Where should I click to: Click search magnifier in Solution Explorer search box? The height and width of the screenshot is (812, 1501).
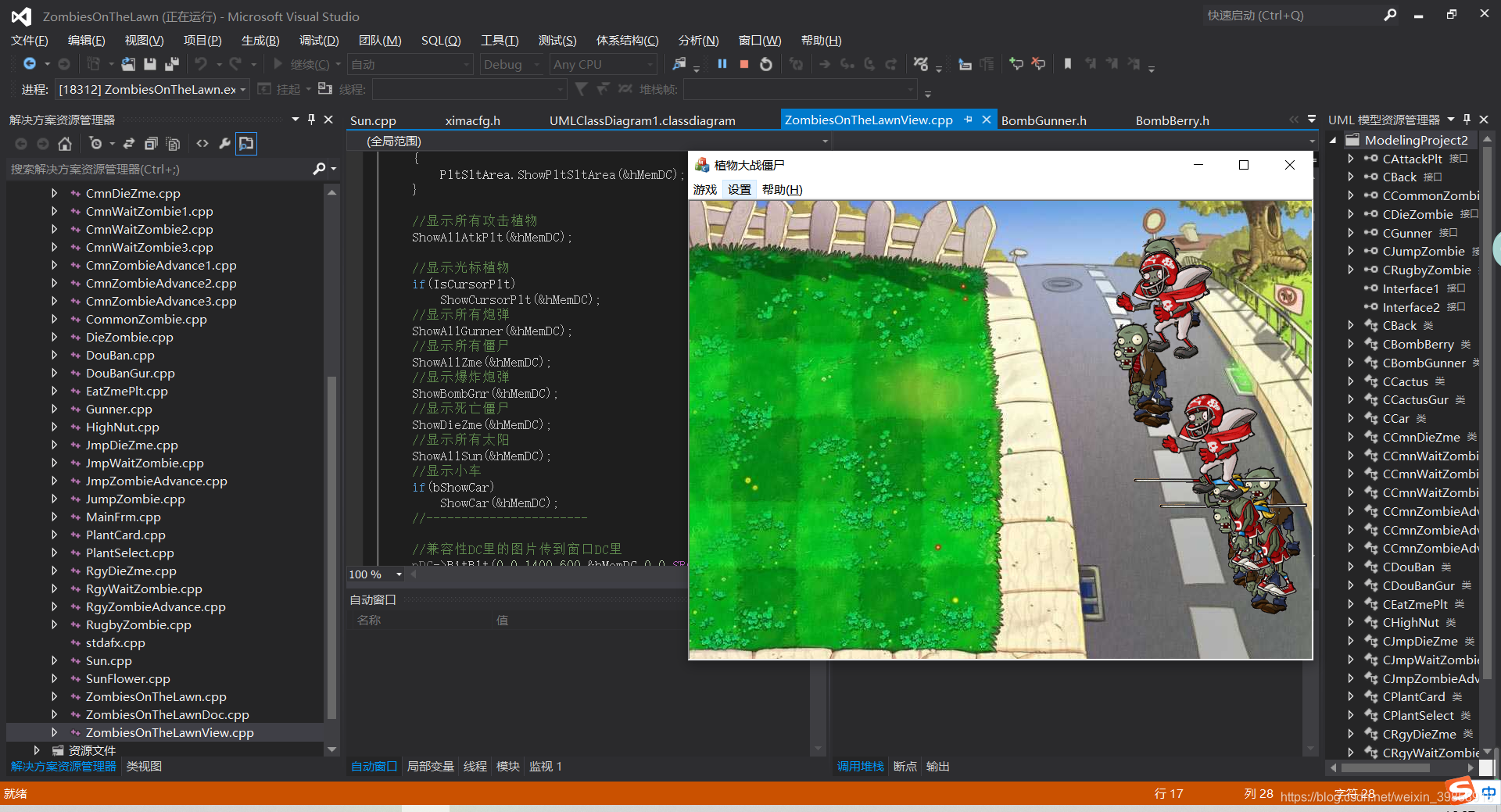319,169
